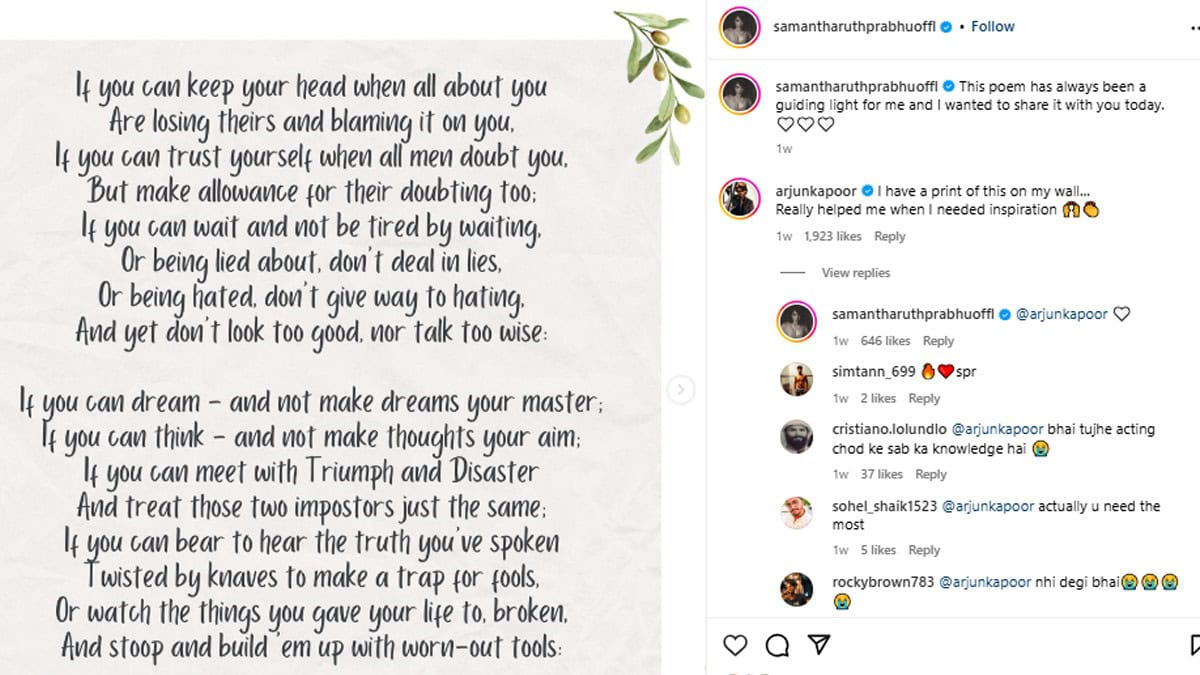Reply to arjunkapoor's comment

[889, 237]
